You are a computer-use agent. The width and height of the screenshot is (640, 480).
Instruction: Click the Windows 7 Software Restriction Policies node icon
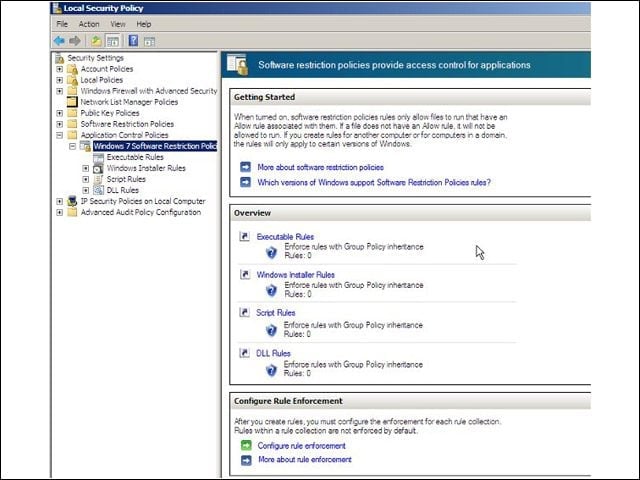85,146
